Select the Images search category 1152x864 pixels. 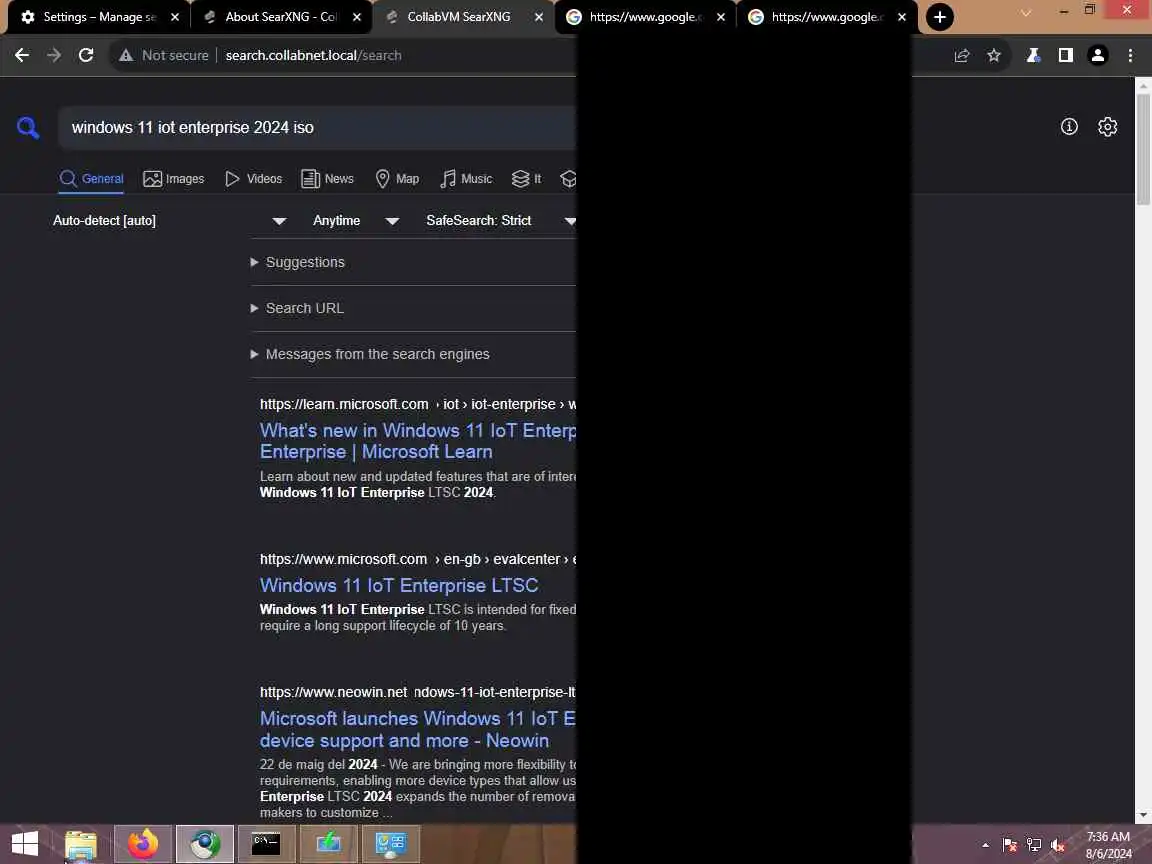[x=173, y=179]
